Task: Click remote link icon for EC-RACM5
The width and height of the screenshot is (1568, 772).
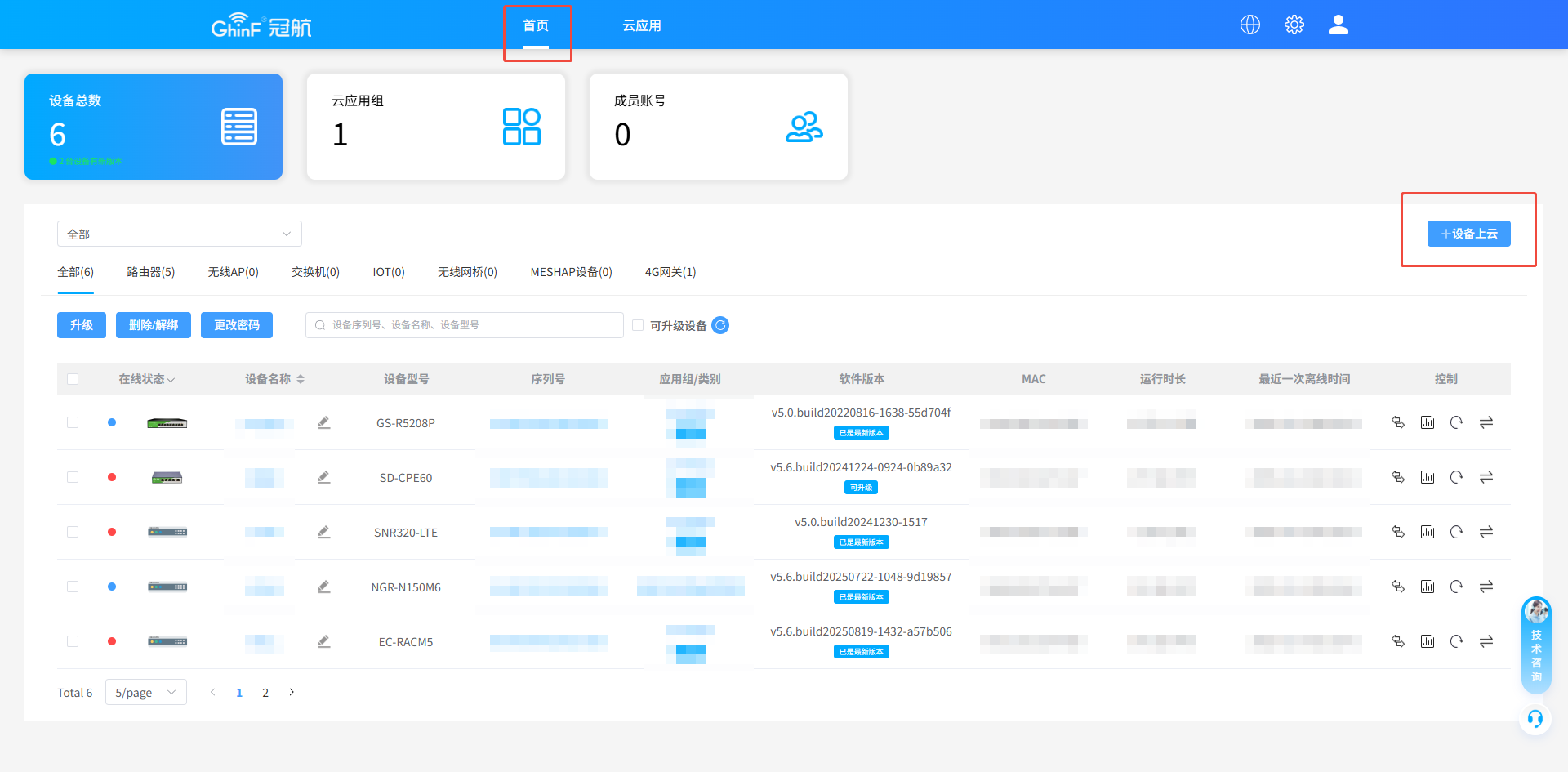Action: 1397,641
